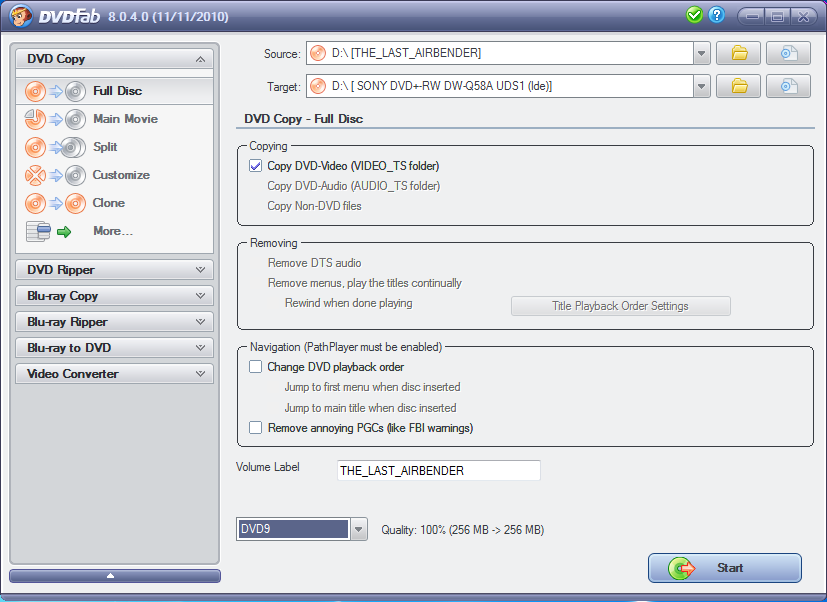The height and width of the screenshot is (602, 827).
Task: Enable Change DVD playback order checkbox
Action: 255,367
